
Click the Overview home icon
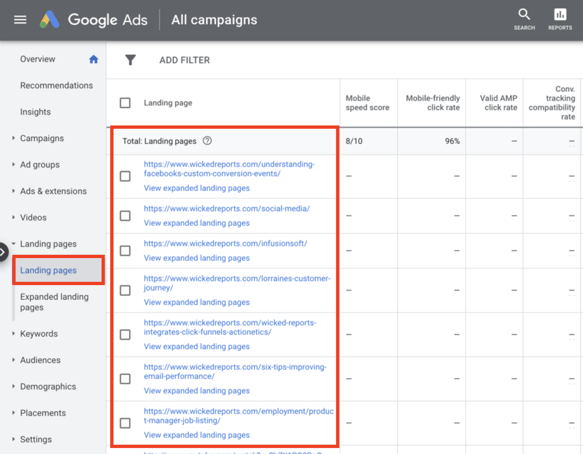pos(94,59)
